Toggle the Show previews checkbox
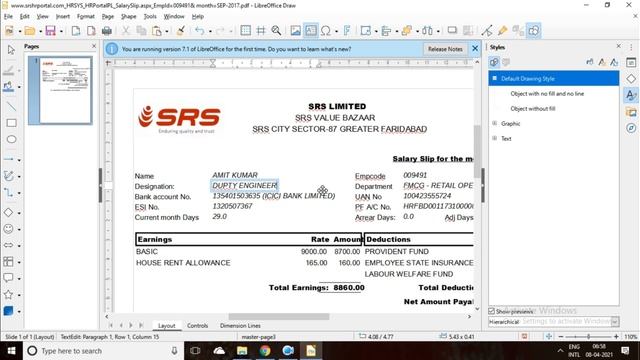Screen dimensions: 640x360 [x=492, y=311]
